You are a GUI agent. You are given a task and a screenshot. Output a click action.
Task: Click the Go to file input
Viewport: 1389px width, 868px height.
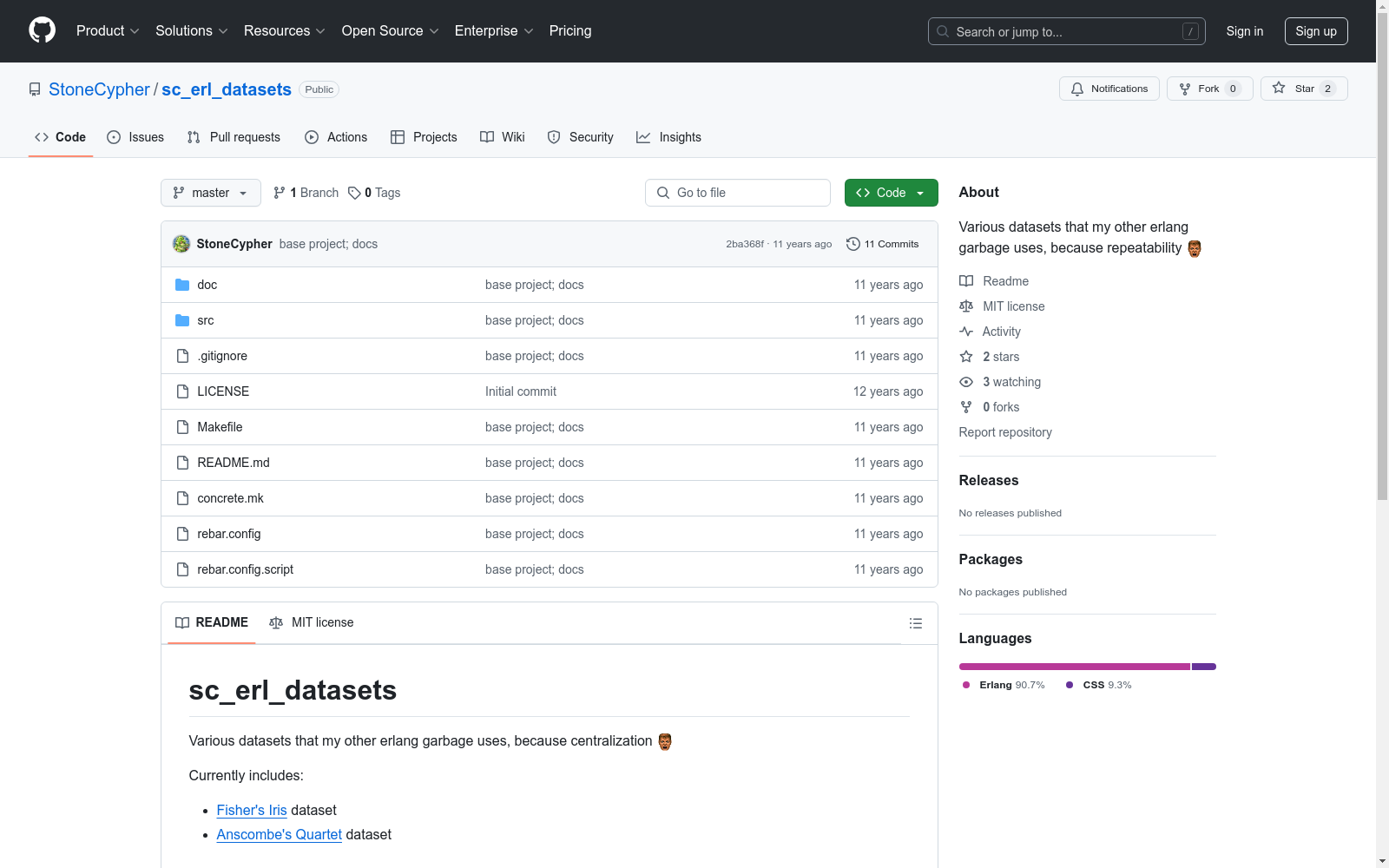(x=738, y=193)
